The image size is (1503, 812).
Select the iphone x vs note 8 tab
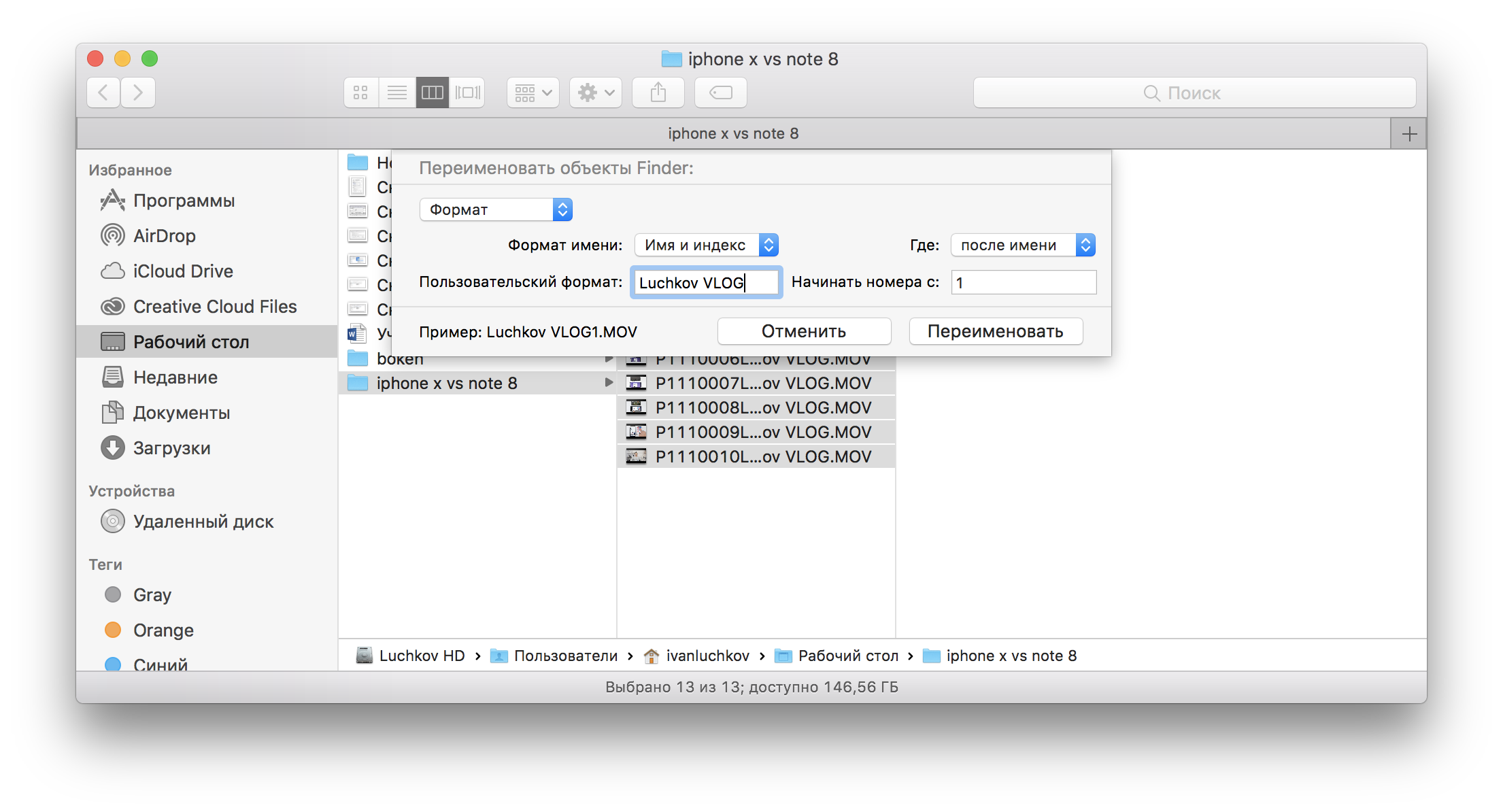[x=733, y=134]
